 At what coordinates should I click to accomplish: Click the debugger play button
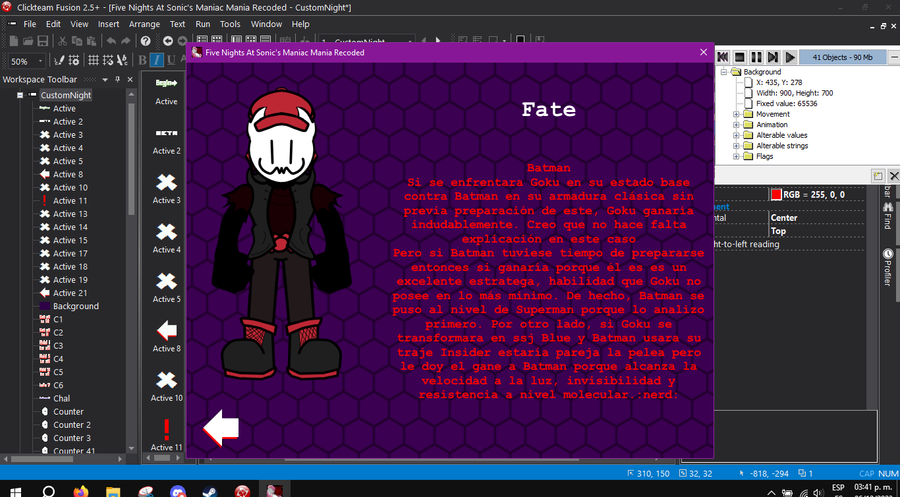click(x=790, y=57)
